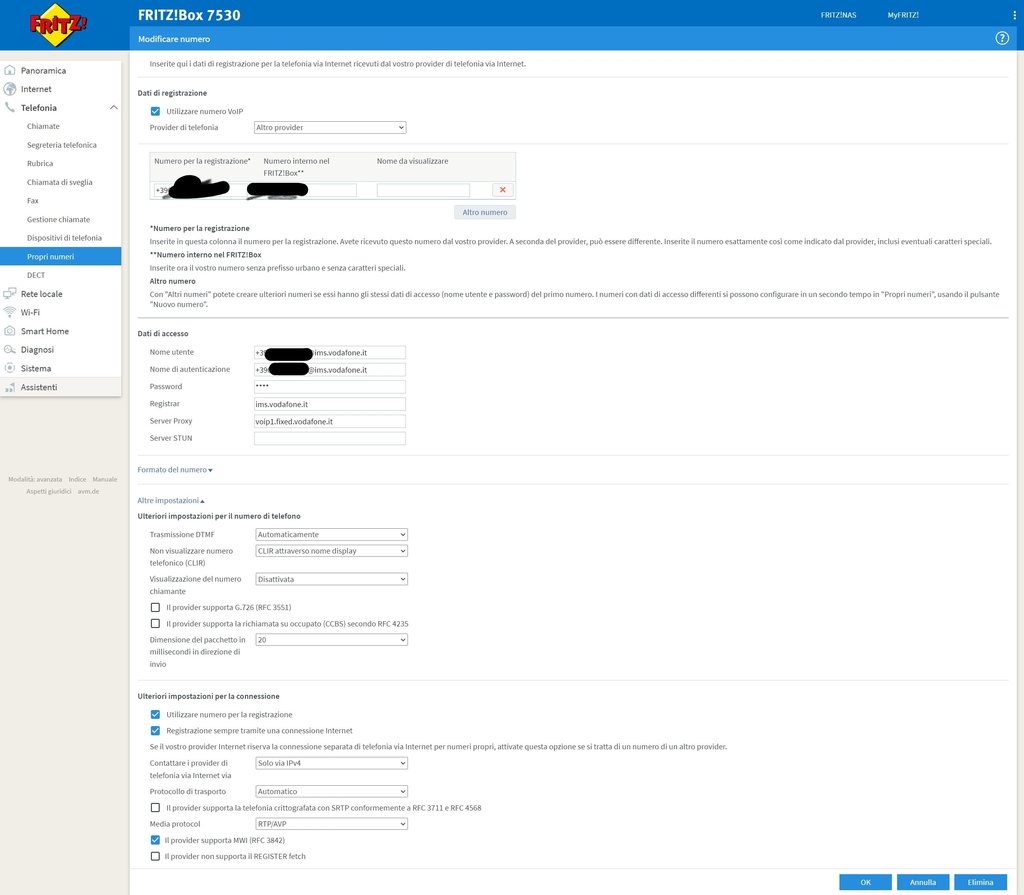
Task: Click the Altro numero button
Action: click(x=485, y=212)
